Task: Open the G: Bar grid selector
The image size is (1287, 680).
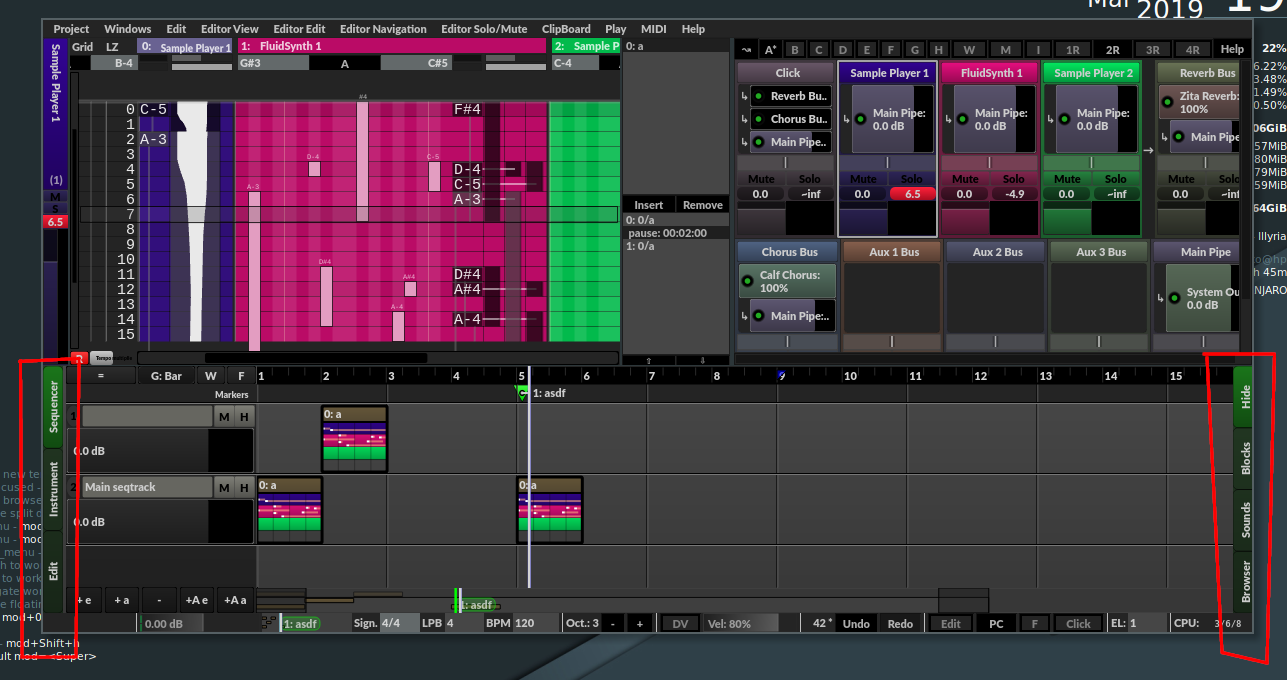Action: click(166, 376)
